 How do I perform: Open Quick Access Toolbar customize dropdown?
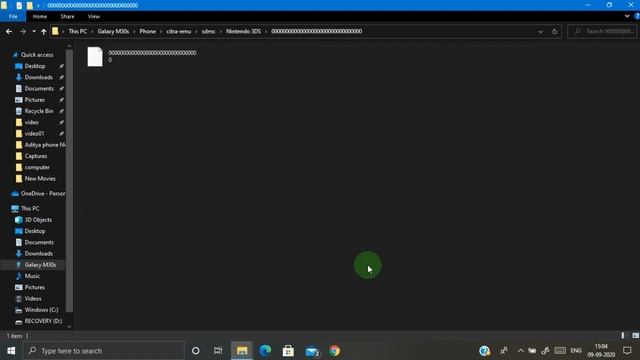pyautogui.click(x=38, y=6)
